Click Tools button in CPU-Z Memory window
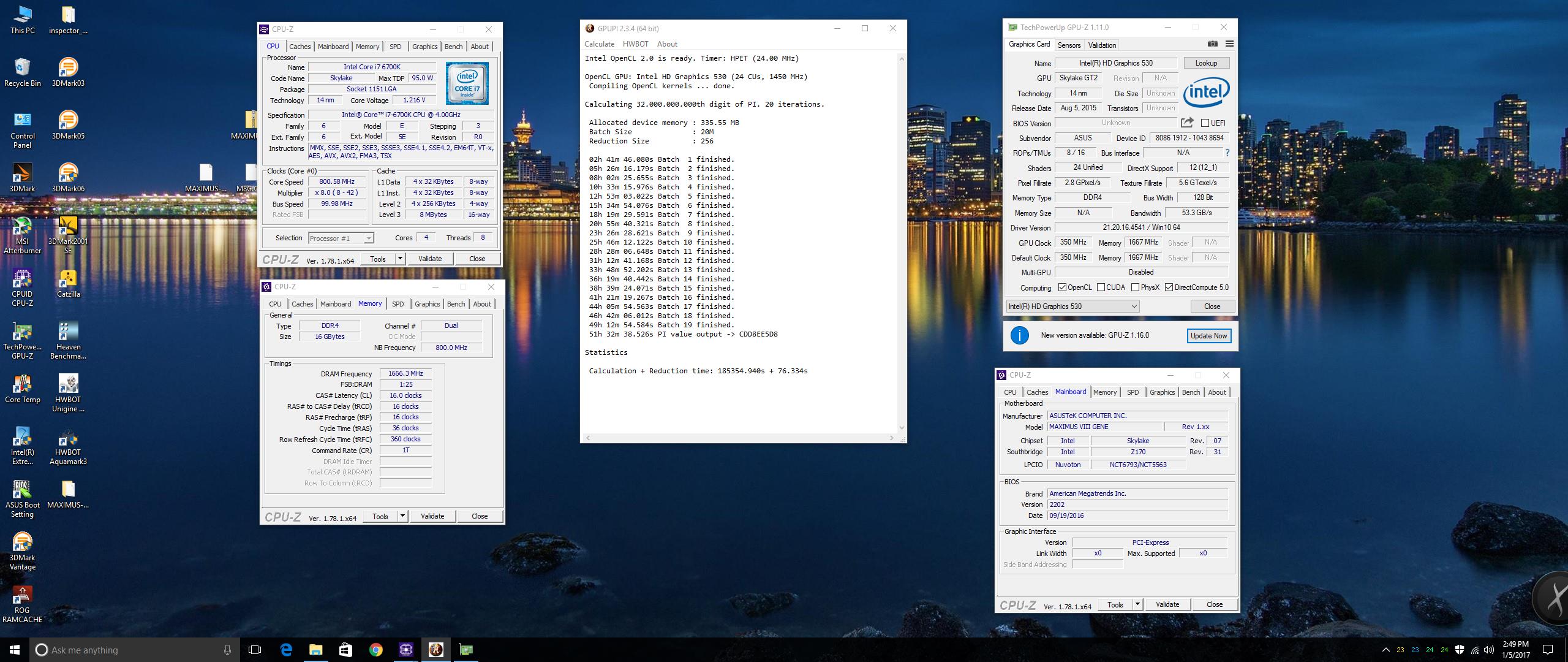Image resolution: width=1568 pixels, height=662 pixels. click(380, 516)
